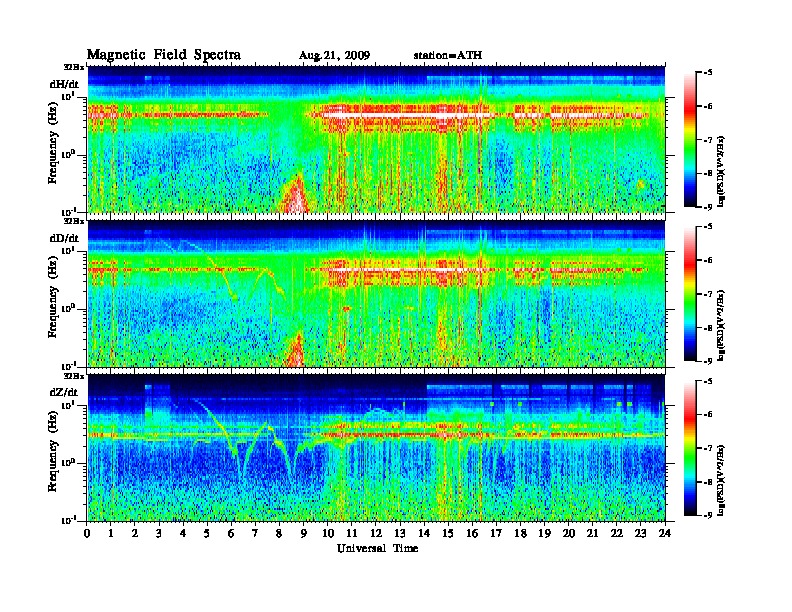Select the "dD/dt" panel label
The image size is (792, 612).
click(64, 238)
